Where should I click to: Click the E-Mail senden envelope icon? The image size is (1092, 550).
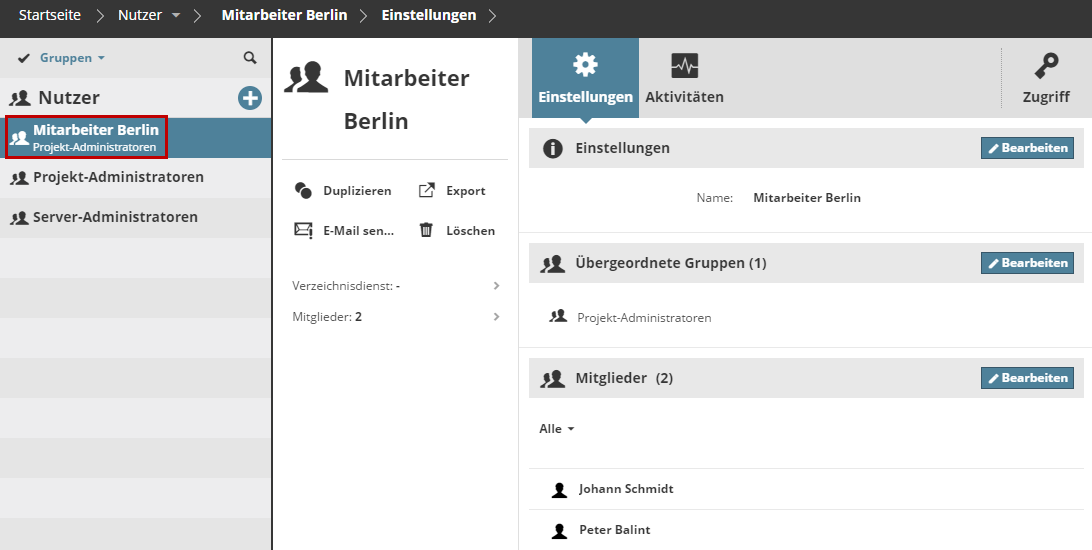point(303,230)
